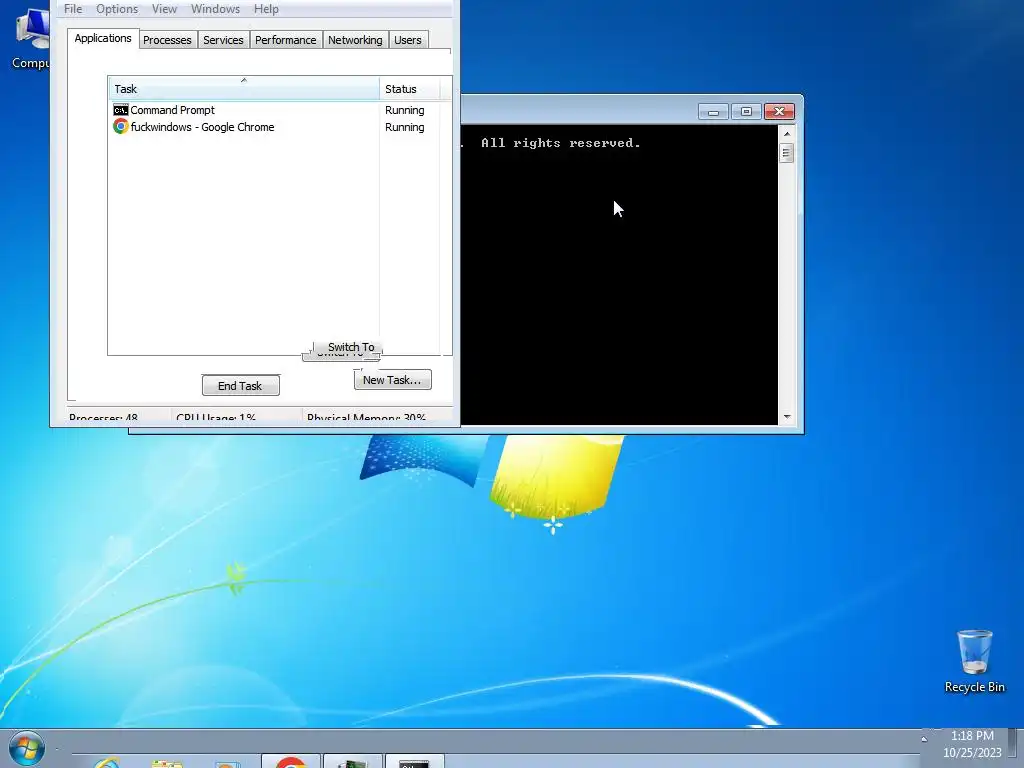Click Running status of Google Chrome row
Screen dimensions: 1024x768
coord(404,127)
